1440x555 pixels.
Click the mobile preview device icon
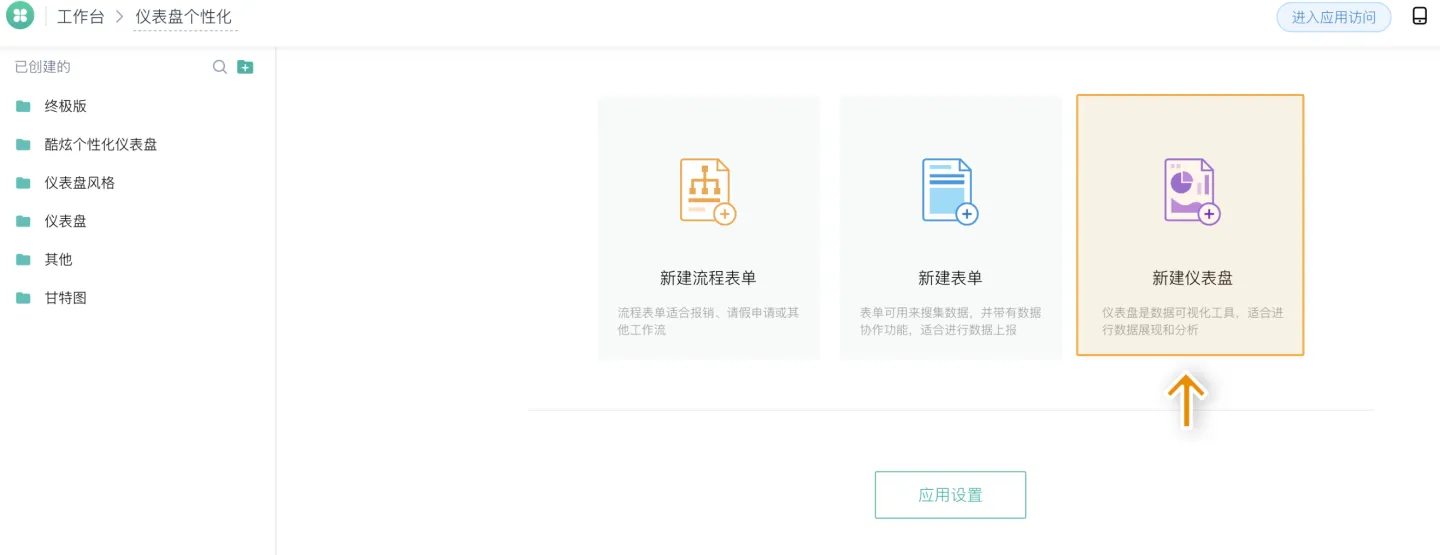(1419, 16)
